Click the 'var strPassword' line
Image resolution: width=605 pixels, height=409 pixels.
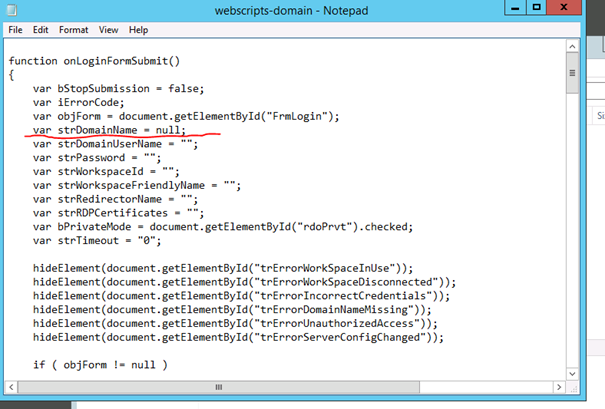97,158
